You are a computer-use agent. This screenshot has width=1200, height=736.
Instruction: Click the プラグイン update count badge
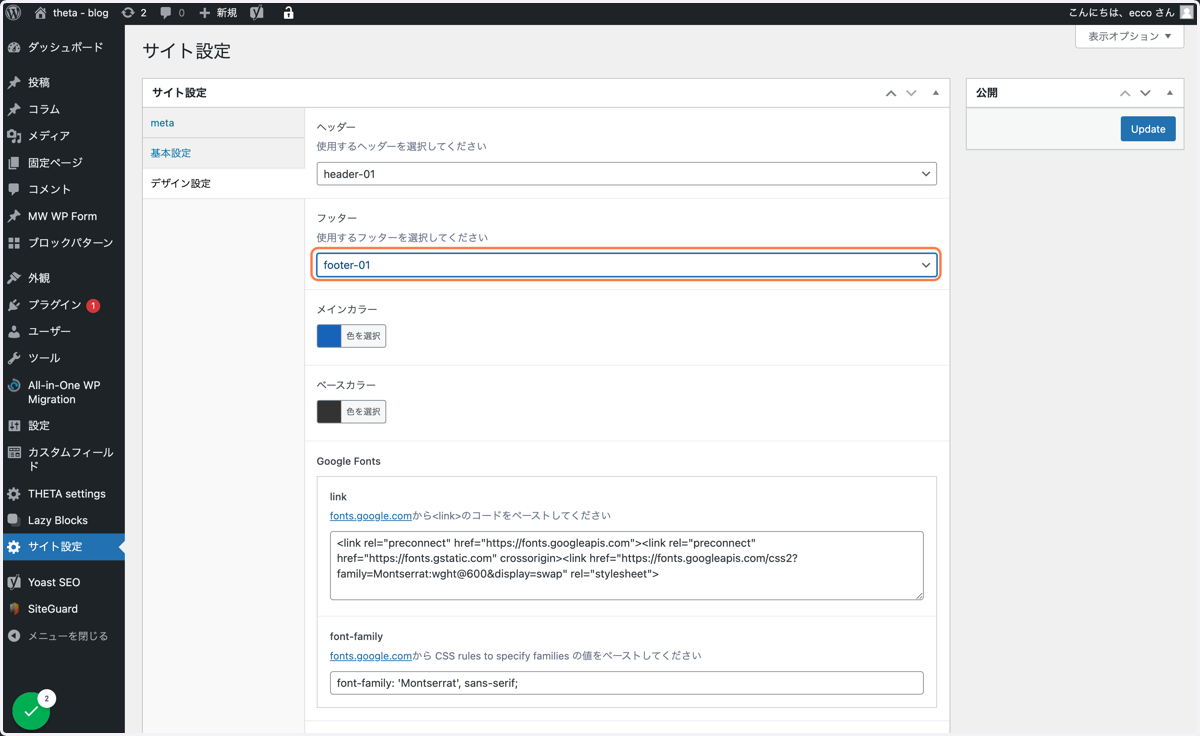coord(93,306)
